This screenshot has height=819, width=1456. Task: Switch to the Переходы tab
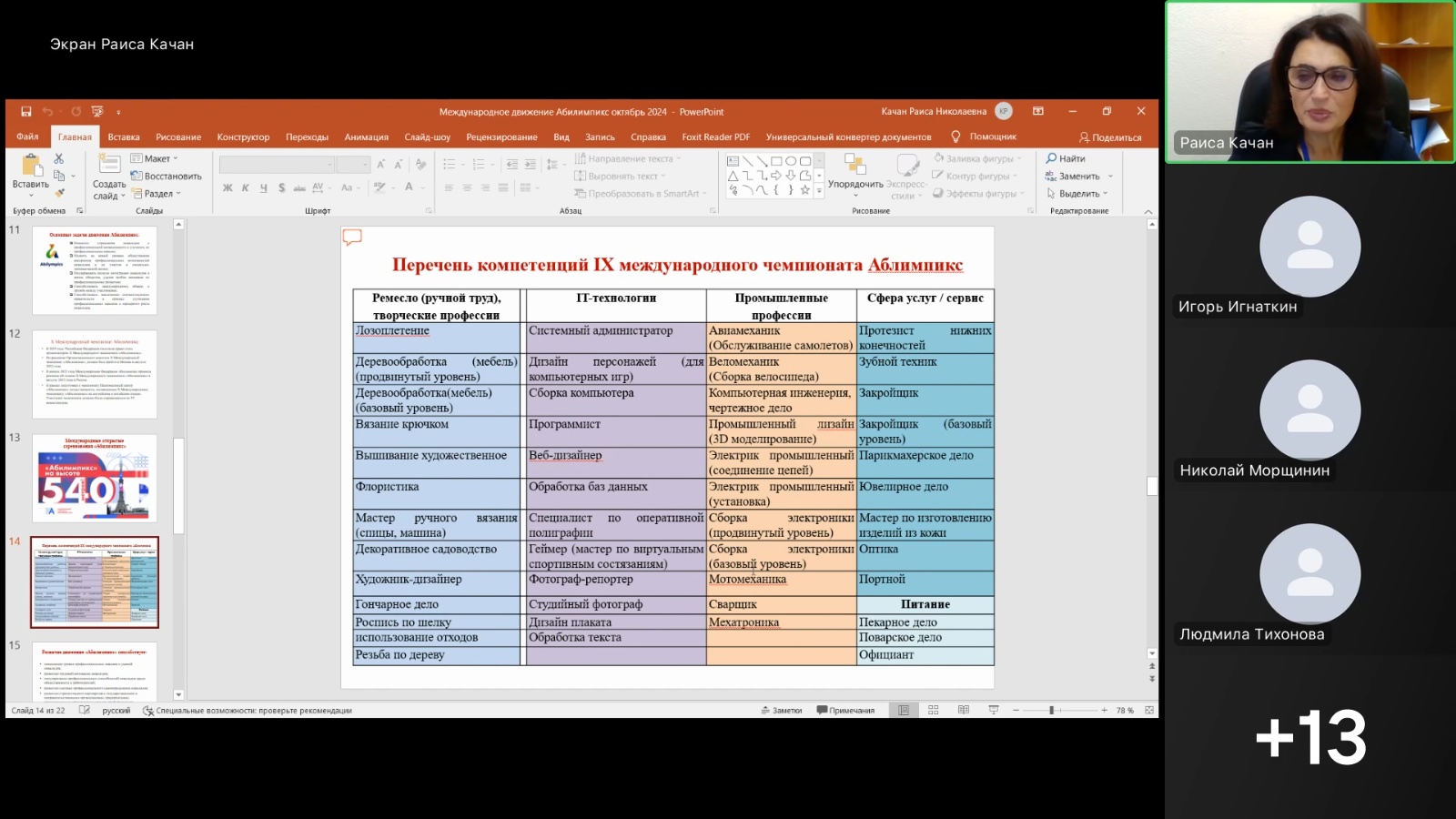coord(307,137)
